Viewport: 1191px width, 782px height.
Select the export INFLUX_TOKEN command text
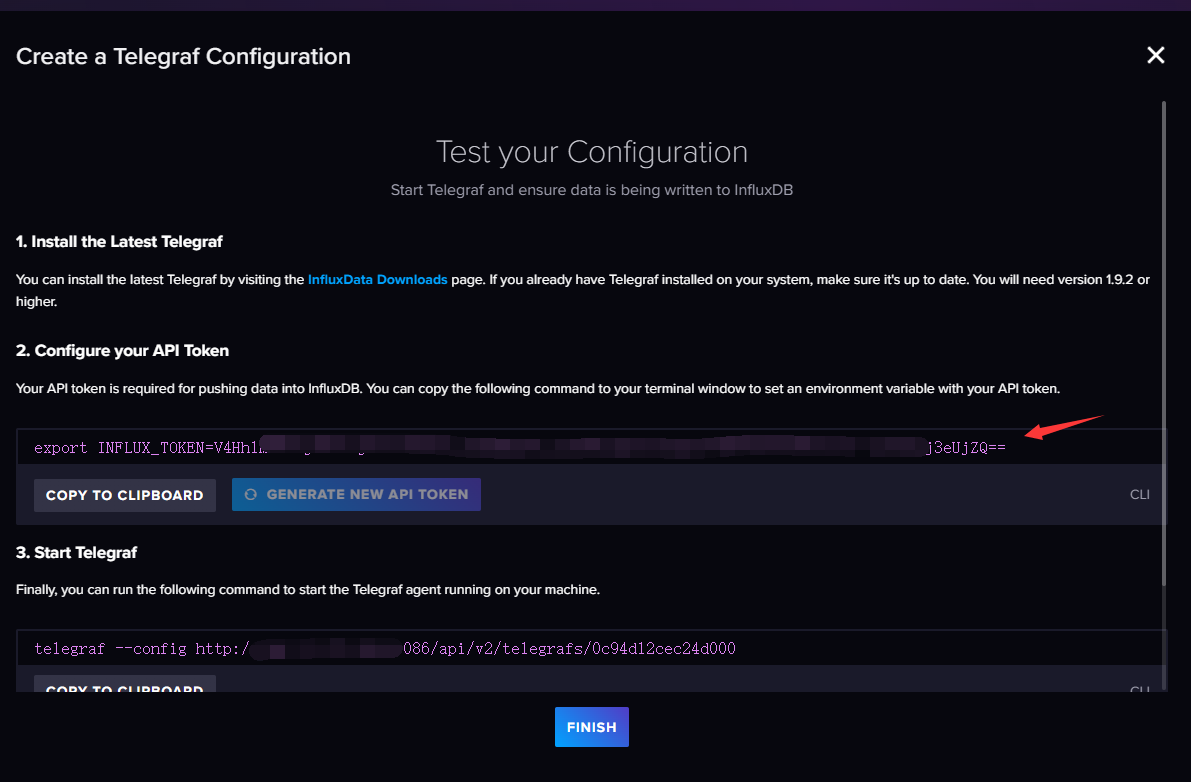[x=520, y=447]
